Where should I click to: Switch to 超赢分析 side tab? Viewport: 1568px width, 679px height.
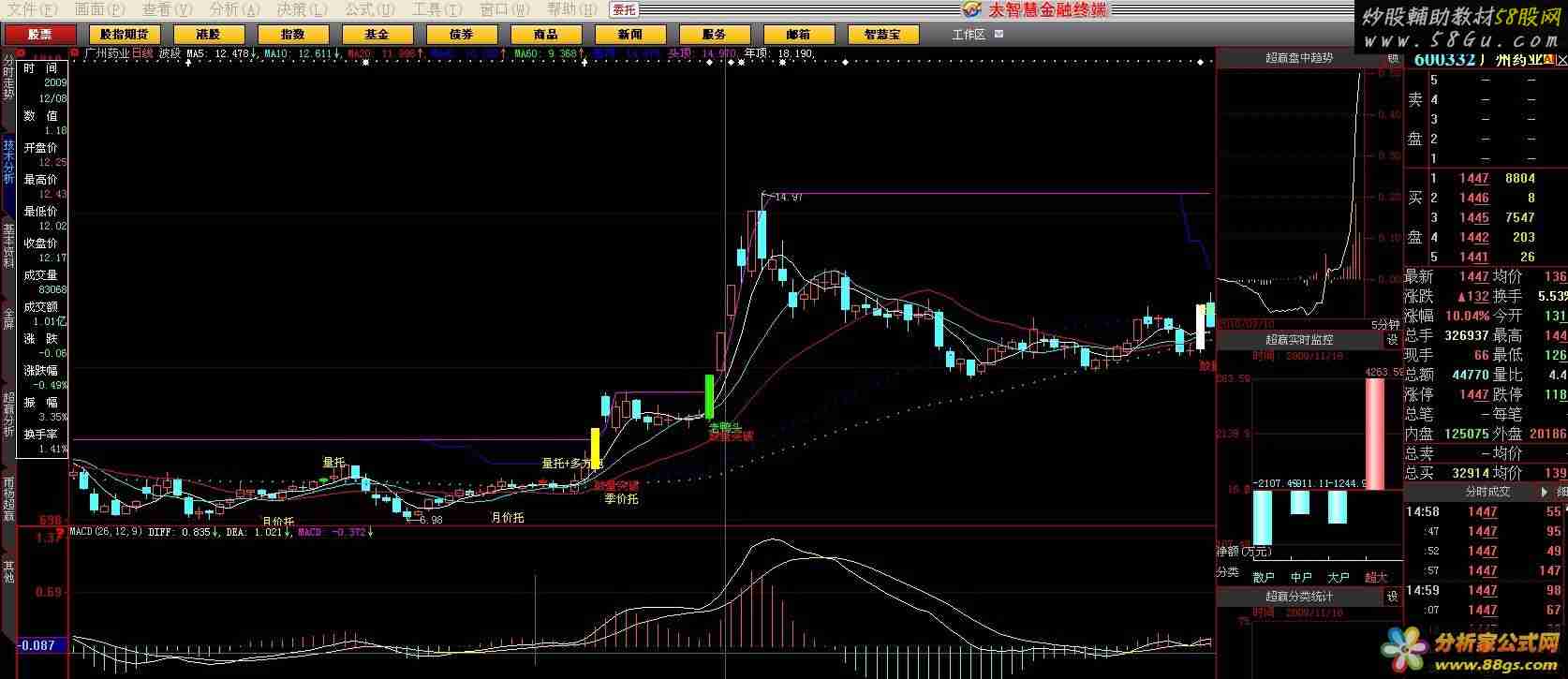click(8, 414)
